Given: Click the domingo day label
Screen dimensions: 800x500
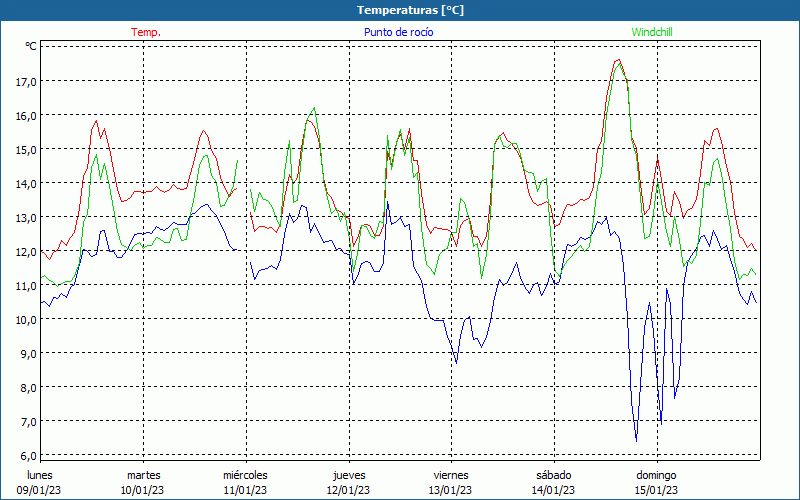Looking at the screenshot, I should click(x=656, y=475).
